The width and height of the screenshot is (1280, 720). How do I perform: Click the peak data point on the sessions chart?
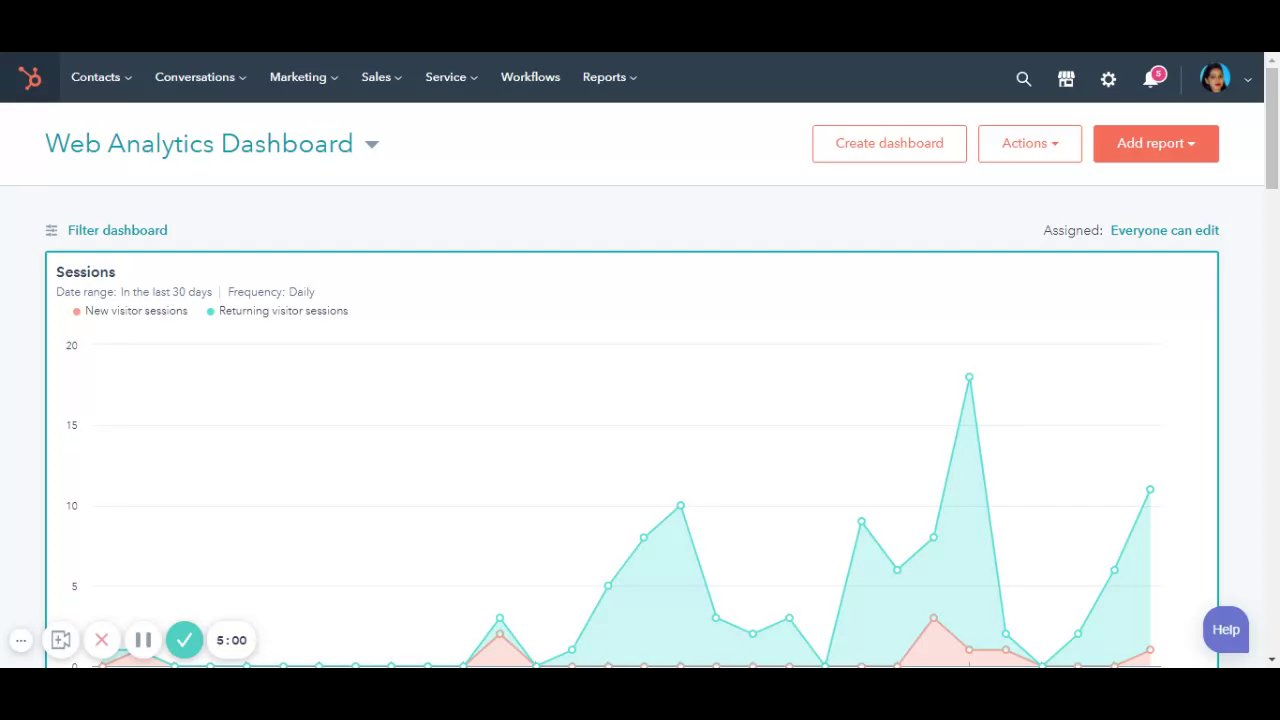pyautogui.click(x=969, y=377)
